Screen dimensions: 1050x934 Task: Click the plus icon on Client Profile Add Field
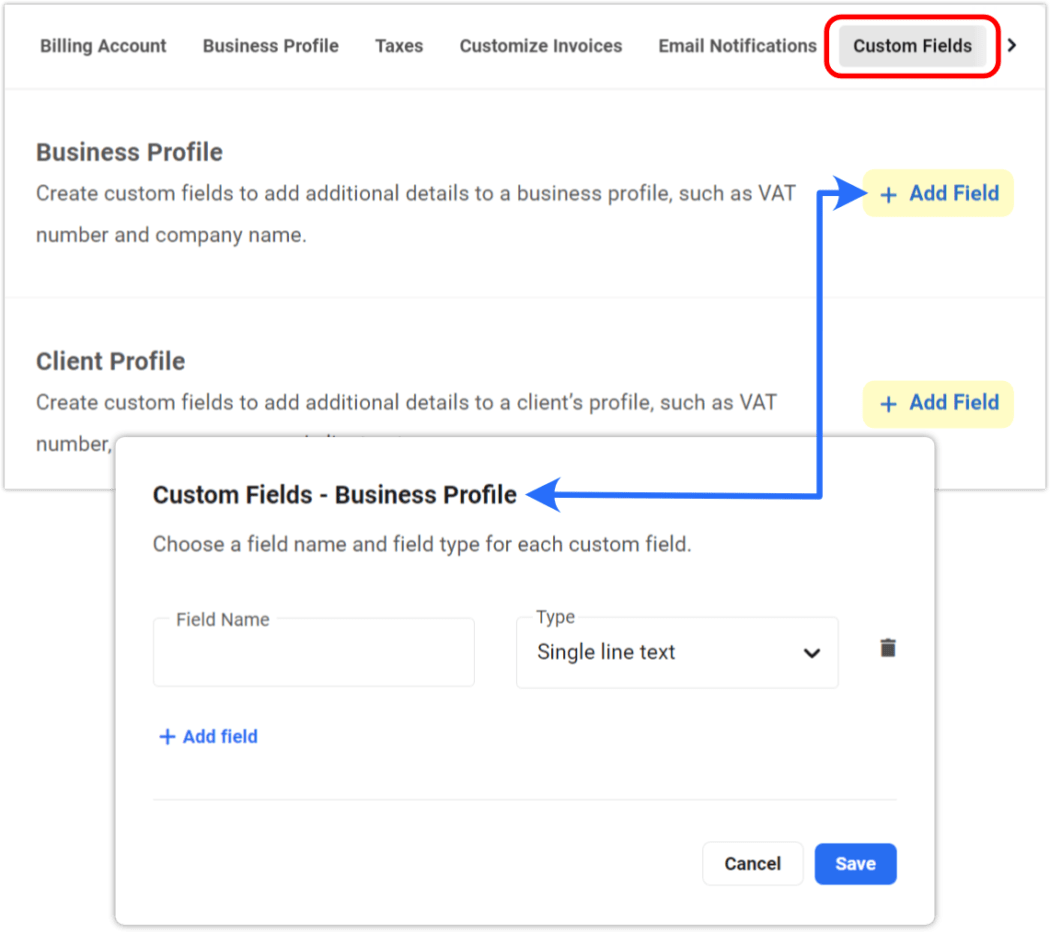(x=889, y=404)
